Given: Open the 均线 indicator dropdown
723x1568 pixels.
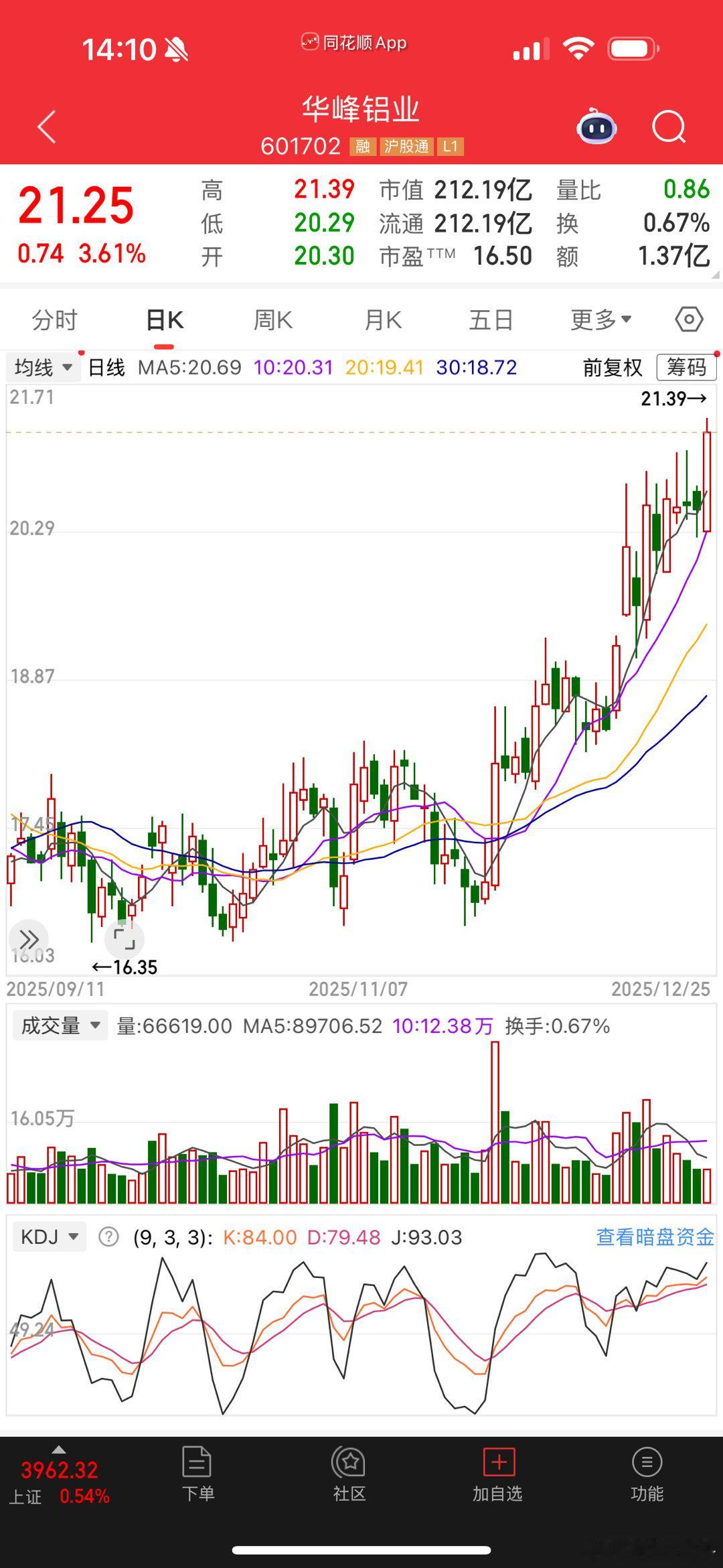Looking at the screenshot, I should pos(44,368).
